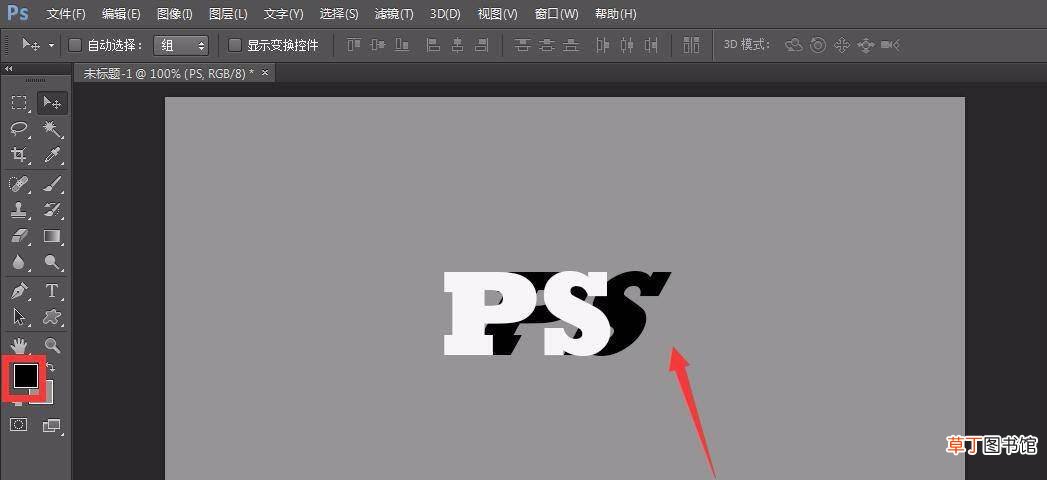1047x480 pixels.
Task: Select the Crop tool
Action: (19, 155)
